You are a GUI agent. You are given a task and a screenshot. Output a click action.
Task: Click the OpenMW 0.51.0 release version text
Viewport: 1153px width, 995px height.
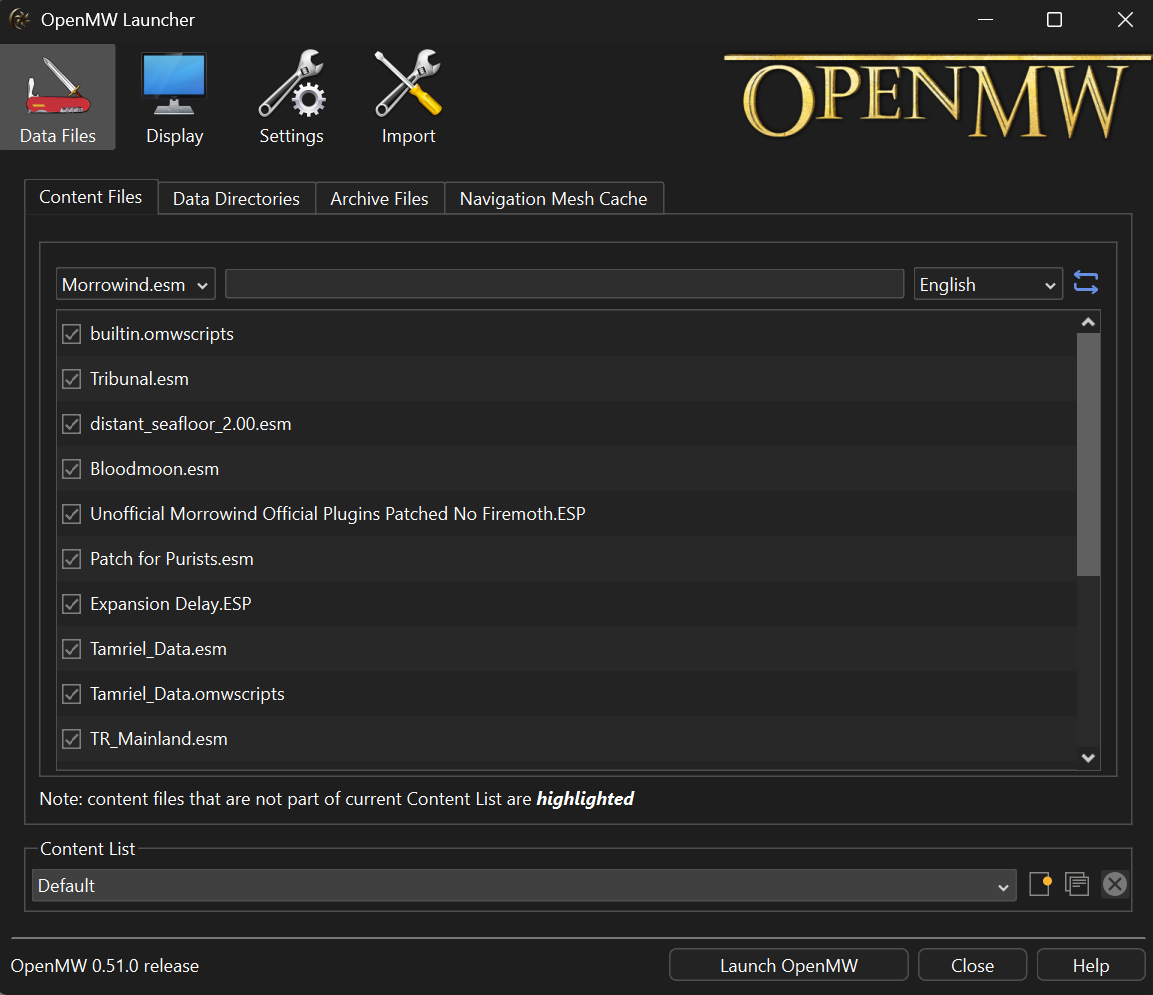point(104,966)
